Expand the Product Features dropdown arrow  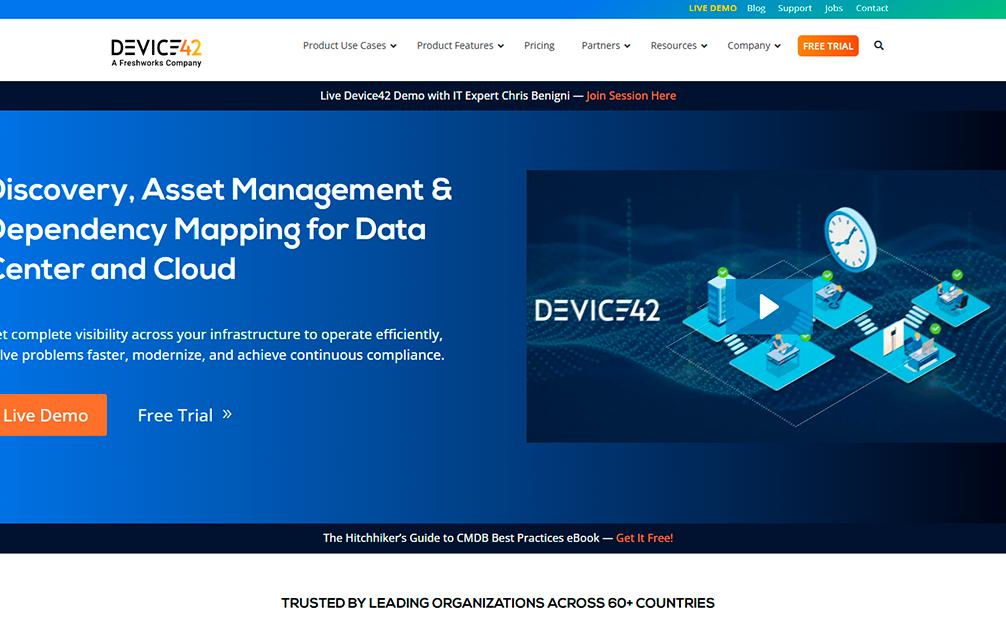(501, 46)
